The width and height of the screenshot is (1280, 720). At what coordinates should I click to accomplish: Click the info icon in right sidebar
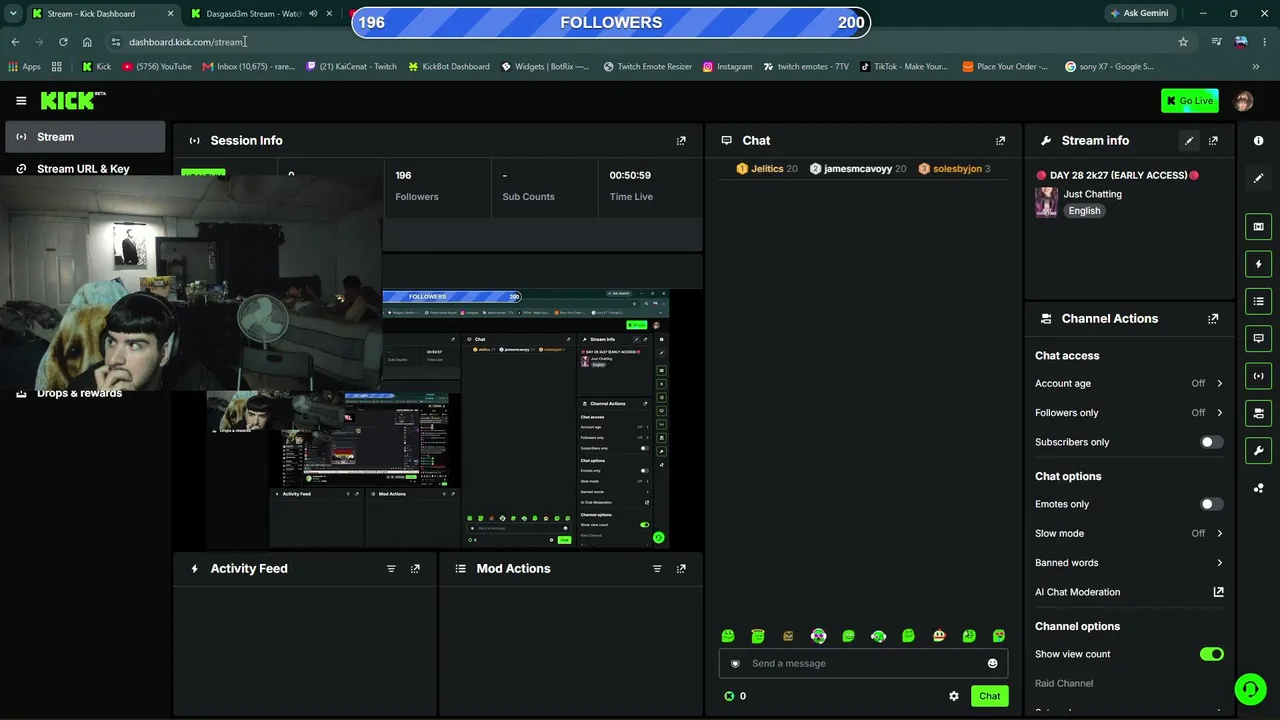(1258, 141)
